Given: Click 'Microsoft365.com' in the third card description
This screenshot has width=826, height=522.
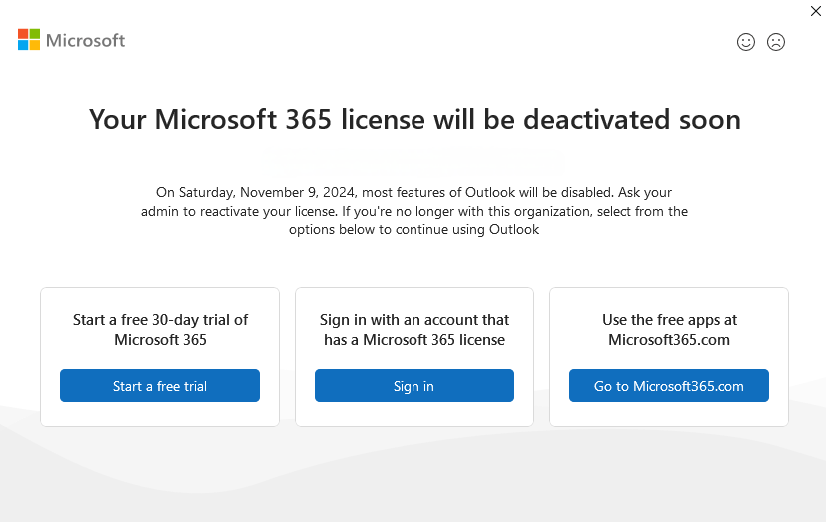Looking at the screenshot, I should 669,340.
